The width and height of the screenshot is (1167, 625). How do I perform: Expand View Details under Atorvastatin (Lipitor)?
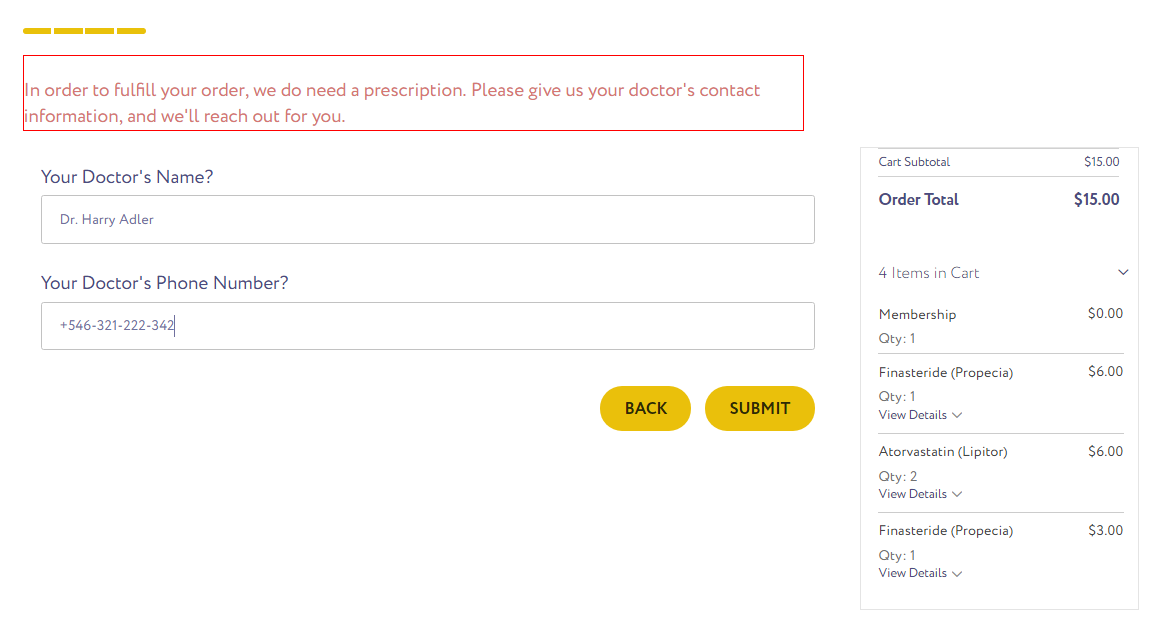click(920, 494)
